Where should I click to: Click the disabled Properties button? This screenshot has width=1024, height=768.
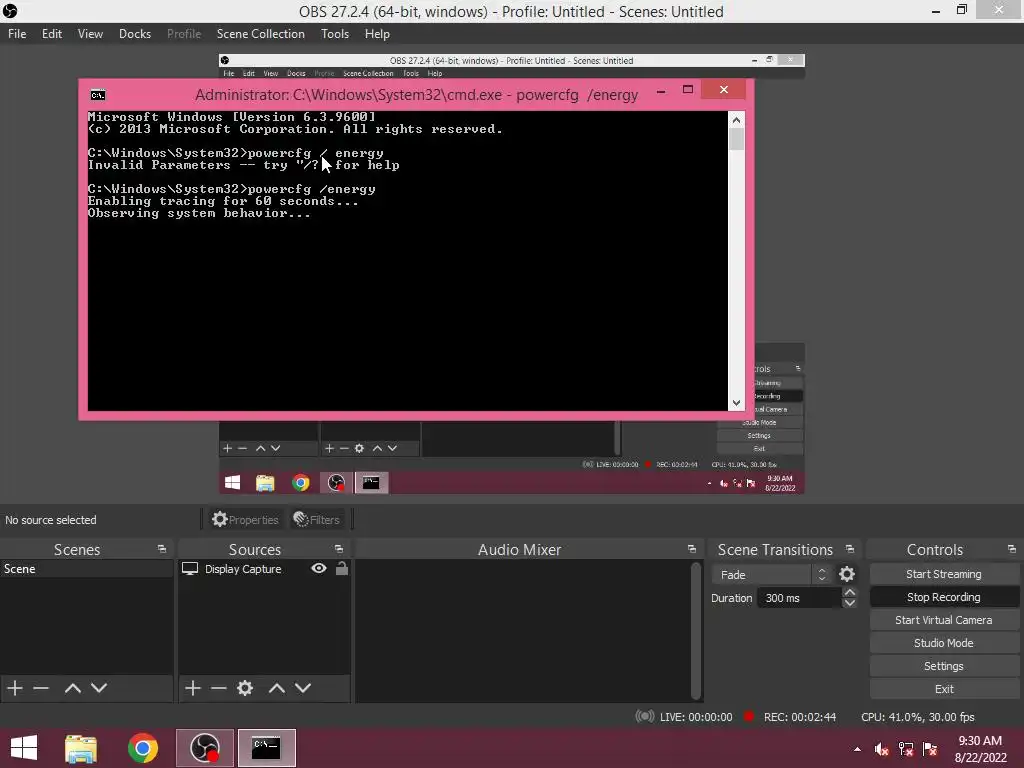coord(246,520)
